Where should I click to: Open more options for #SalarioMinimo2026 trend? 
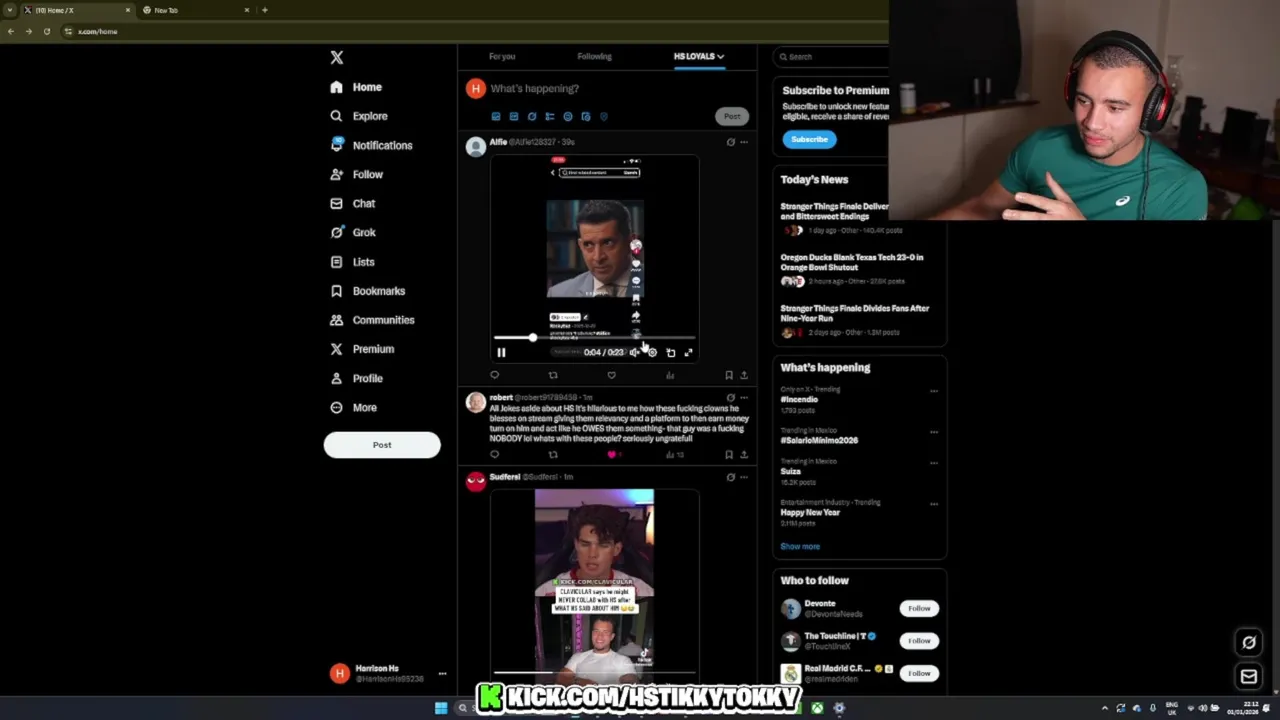934,432
